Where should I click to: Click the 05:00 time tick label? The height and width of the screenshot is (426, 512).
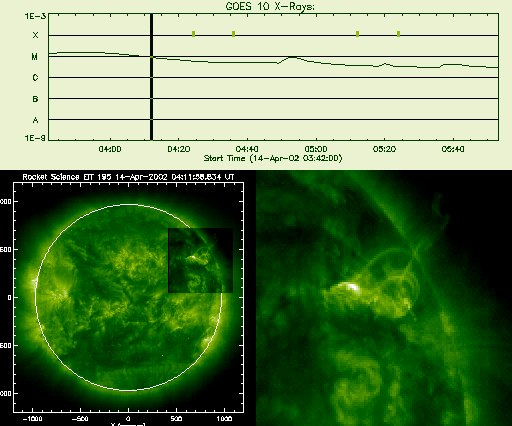316,149
